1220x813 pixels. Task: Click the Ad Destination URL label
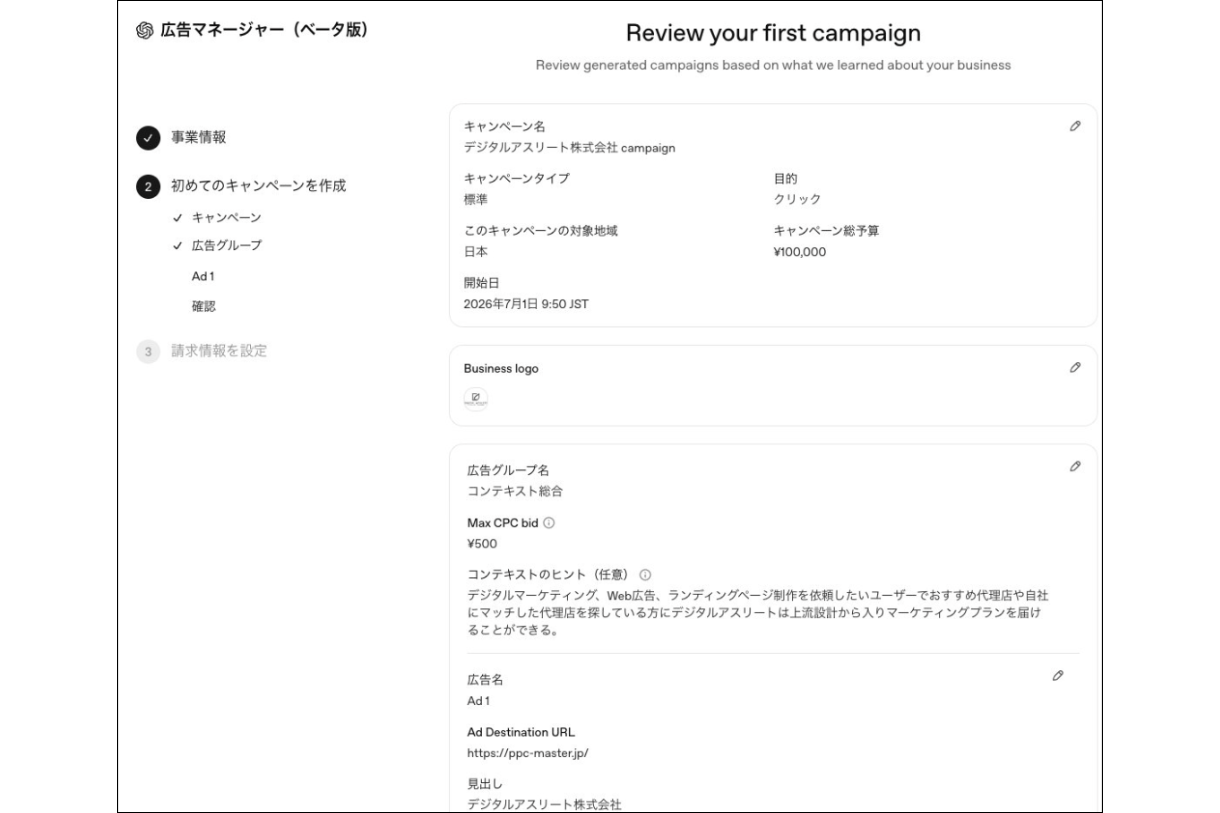pos(521,732)
